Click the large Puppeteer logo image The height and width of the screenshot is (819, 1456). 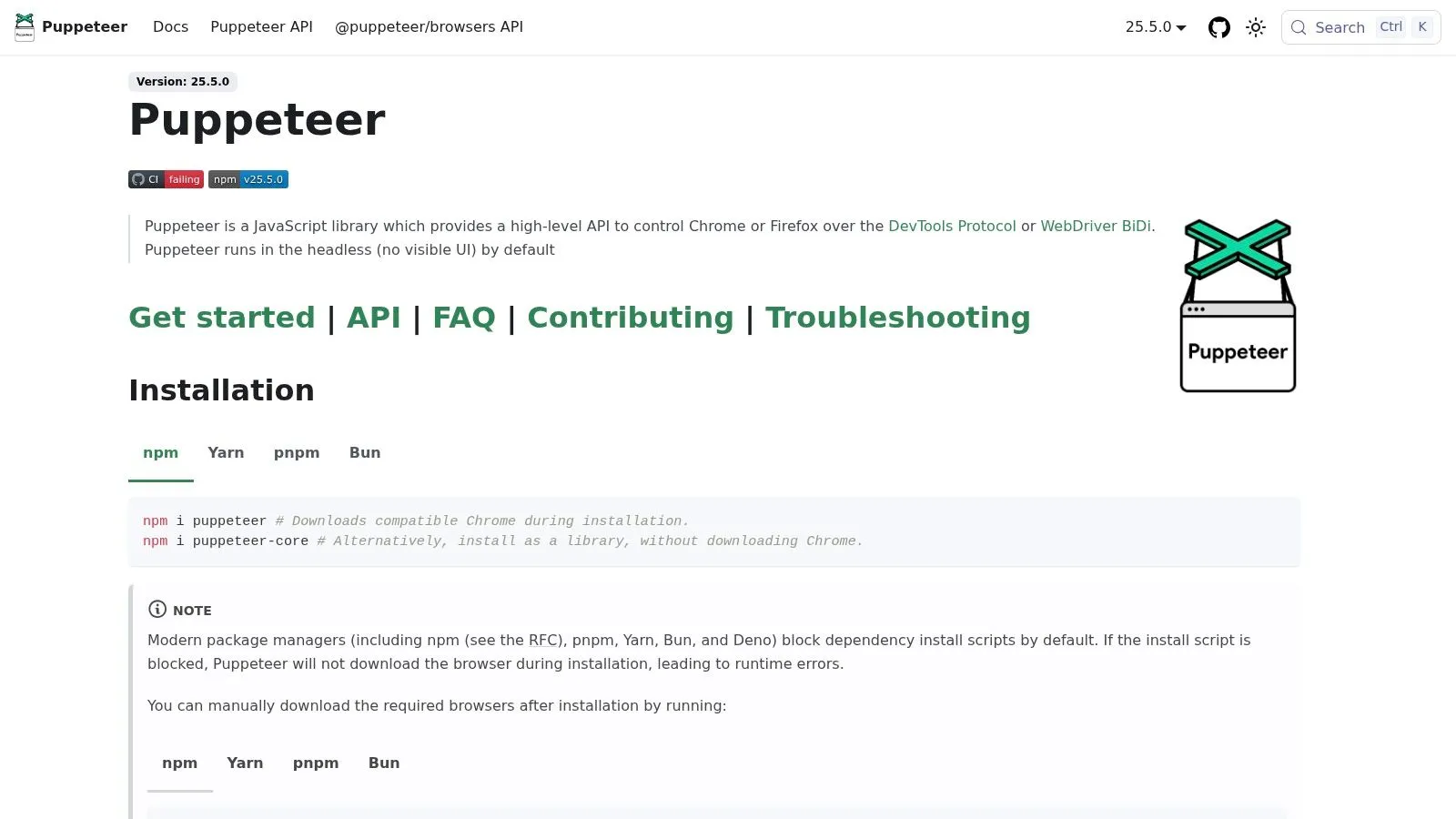coord(1238,306)
